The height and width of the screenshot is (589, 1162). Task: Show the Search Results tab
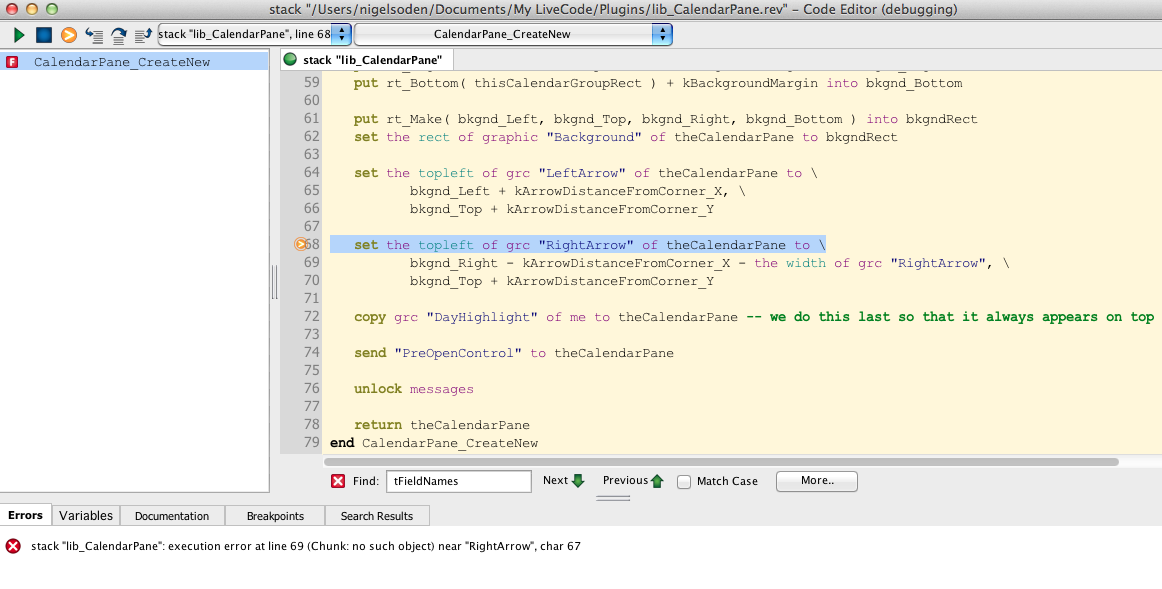[377, 516]
